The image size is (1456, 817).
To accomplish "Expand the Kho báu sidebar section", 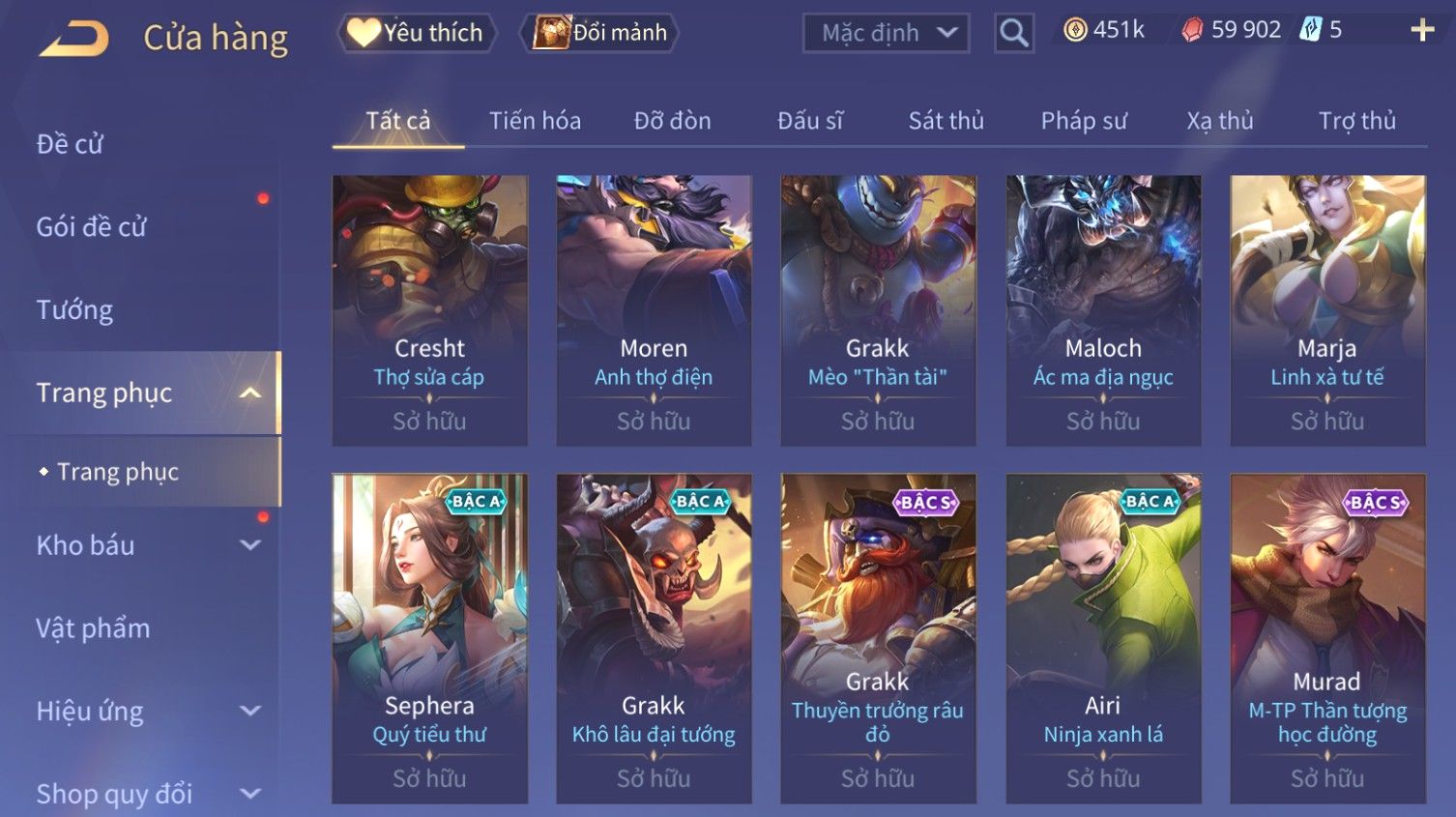I will (x=250, y=545).
